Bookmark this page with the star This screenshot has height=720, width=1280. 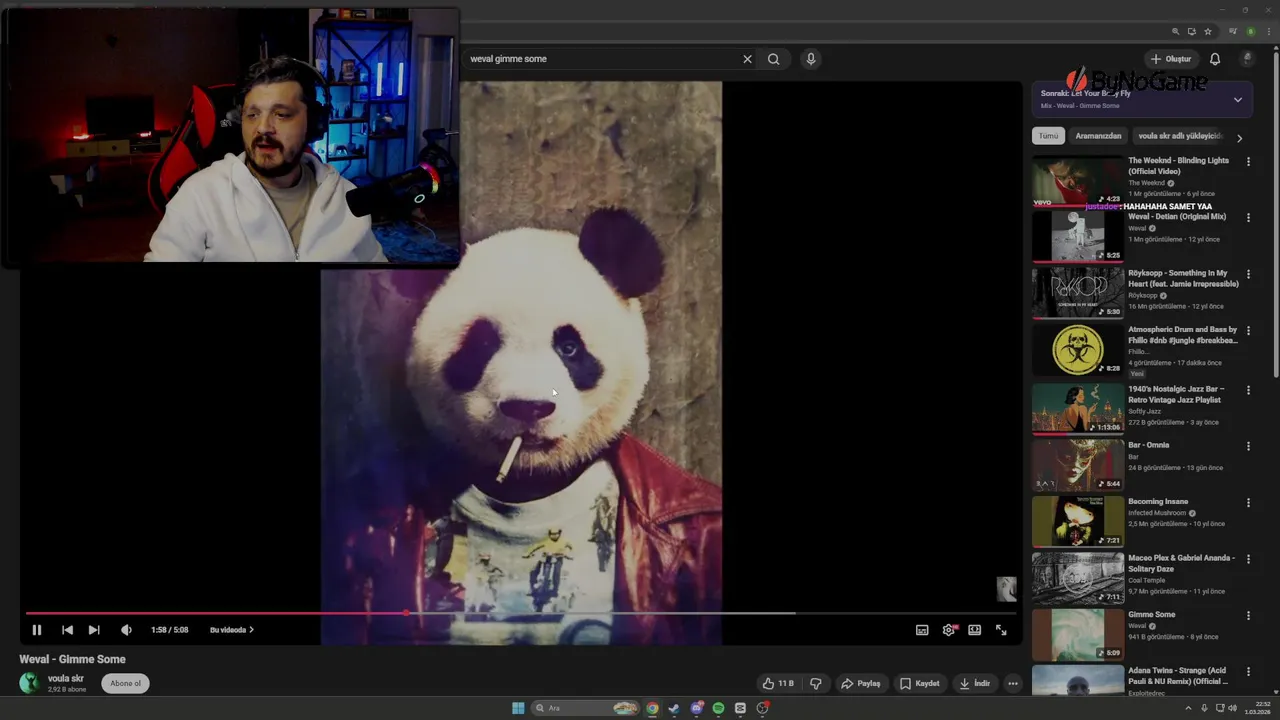tap(1207, 31)
